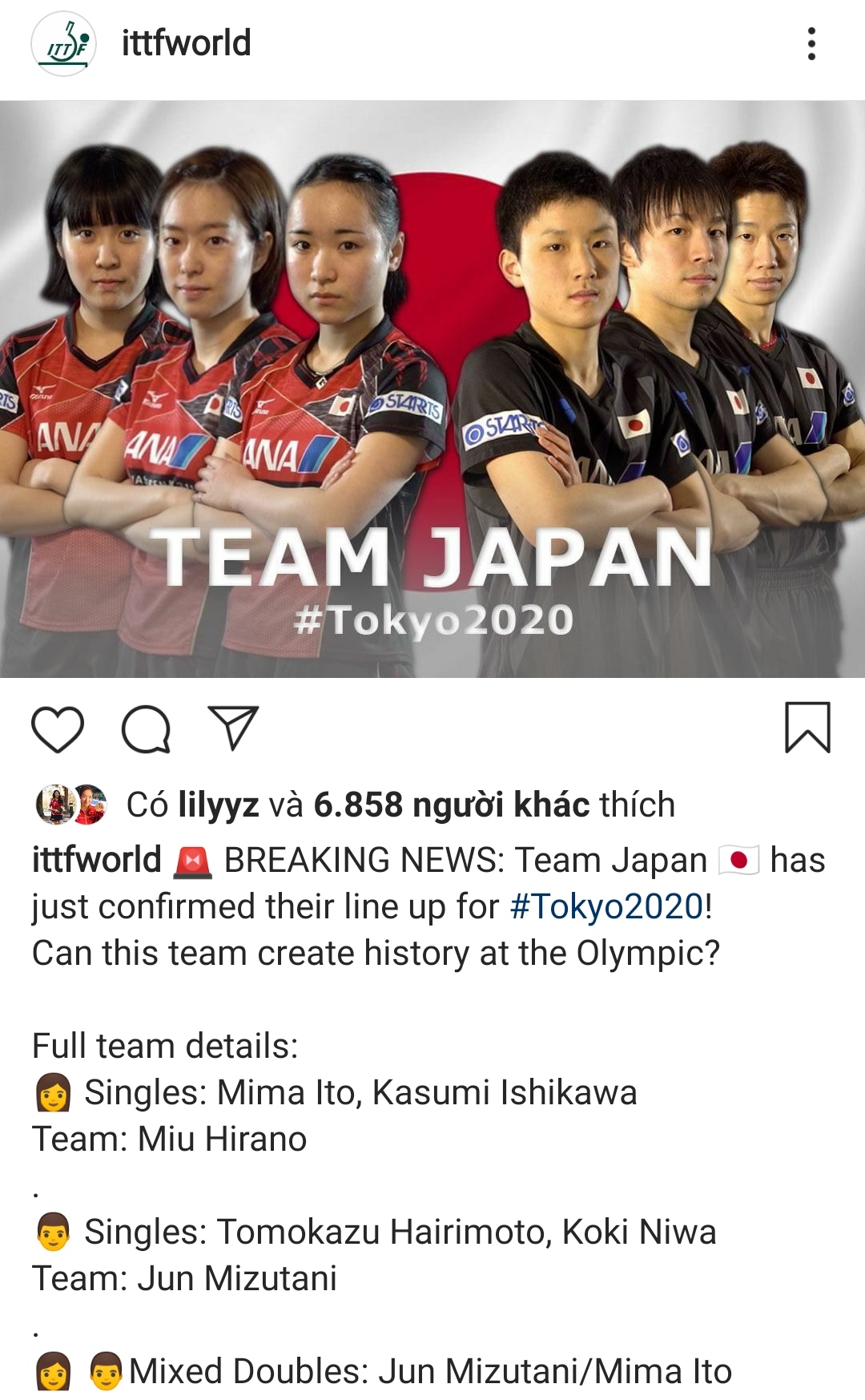This screenshot has height=1400, width=865.
Task: Tap liker avatar thumbnails beside likes
Action: pos(71,805)
